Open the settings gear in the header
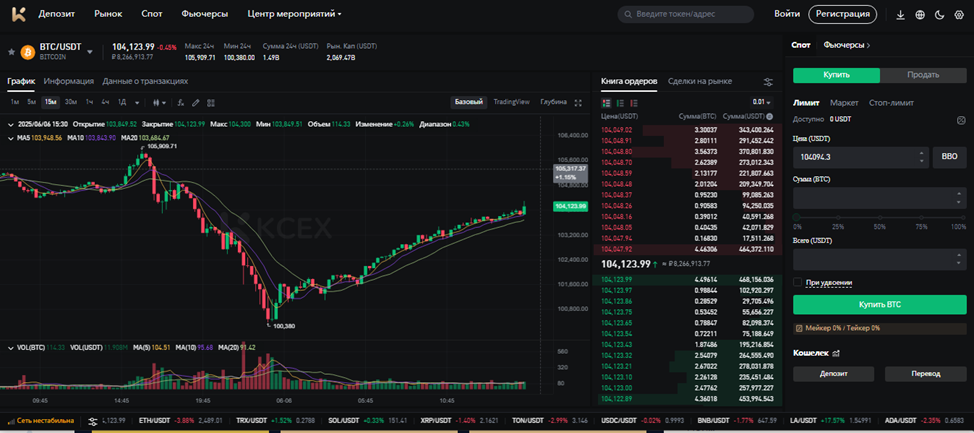The width and height of the screenshot is (974, 433). (x=958, y=14)
